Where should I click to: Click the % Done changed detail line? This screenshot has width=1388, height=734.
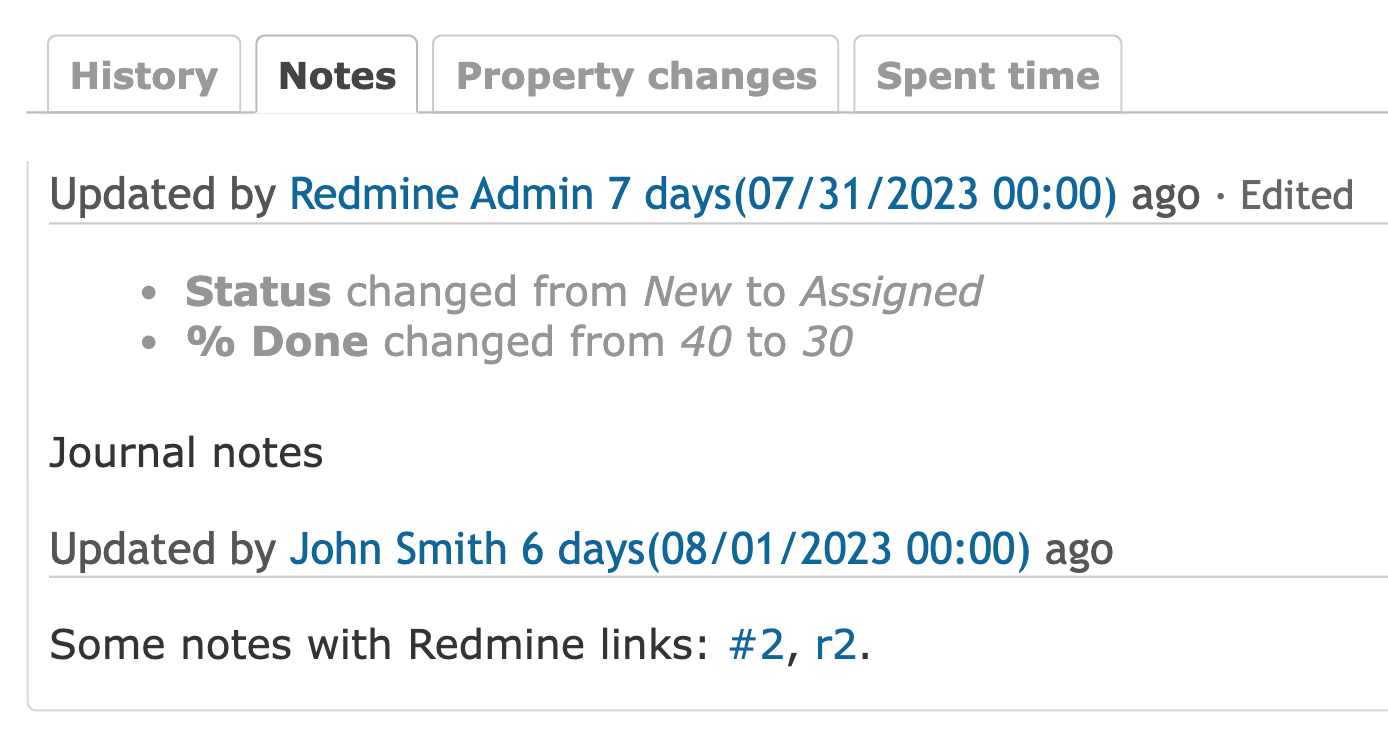coord(519,342)
